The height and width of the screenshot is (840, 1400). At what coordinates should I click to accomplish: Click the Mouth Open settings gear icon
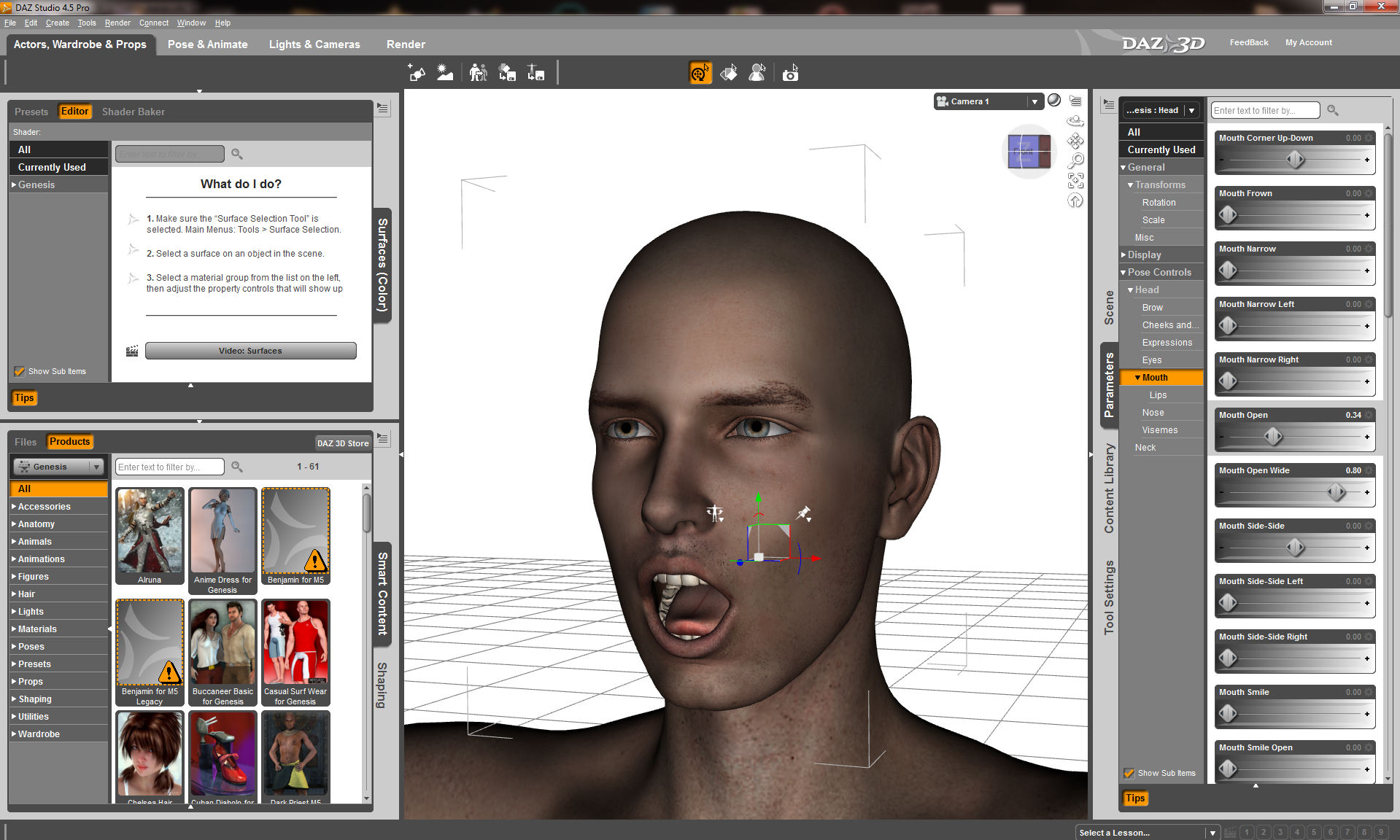[1369, 415]
